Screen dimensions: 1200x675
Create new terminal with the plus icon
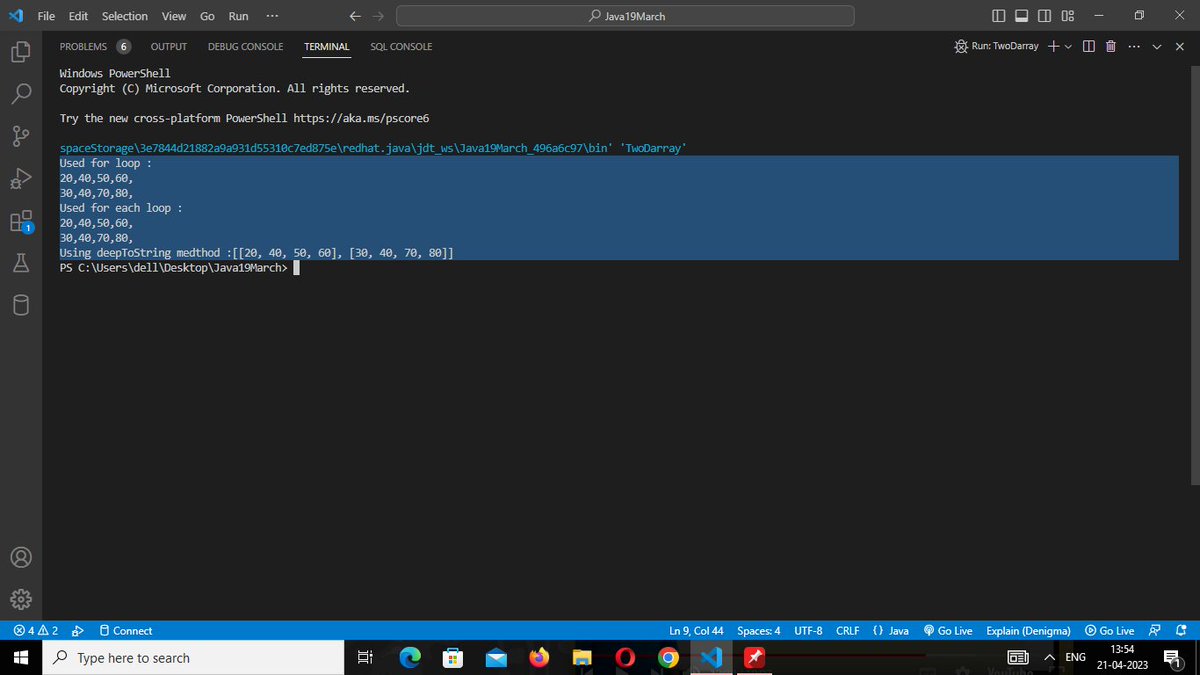pos(1053,47)
